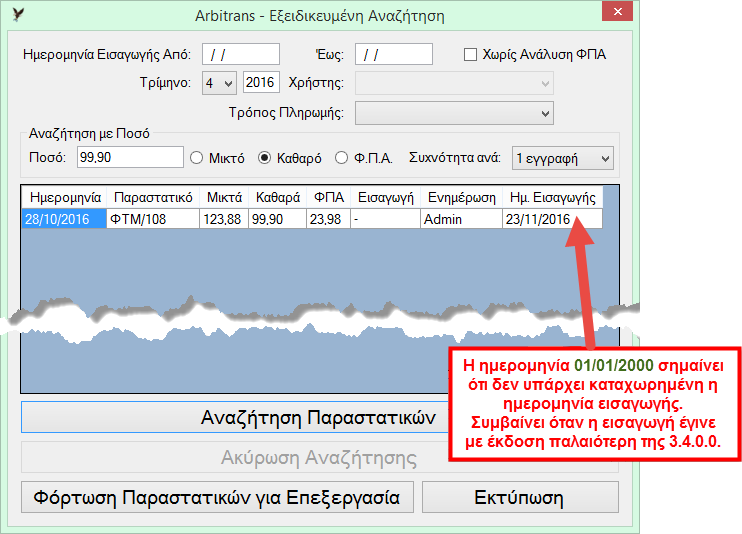Viewport: 742px width, 534px height.
Task: Click the 123,88 gross amount cell
Action: (224, 219)
